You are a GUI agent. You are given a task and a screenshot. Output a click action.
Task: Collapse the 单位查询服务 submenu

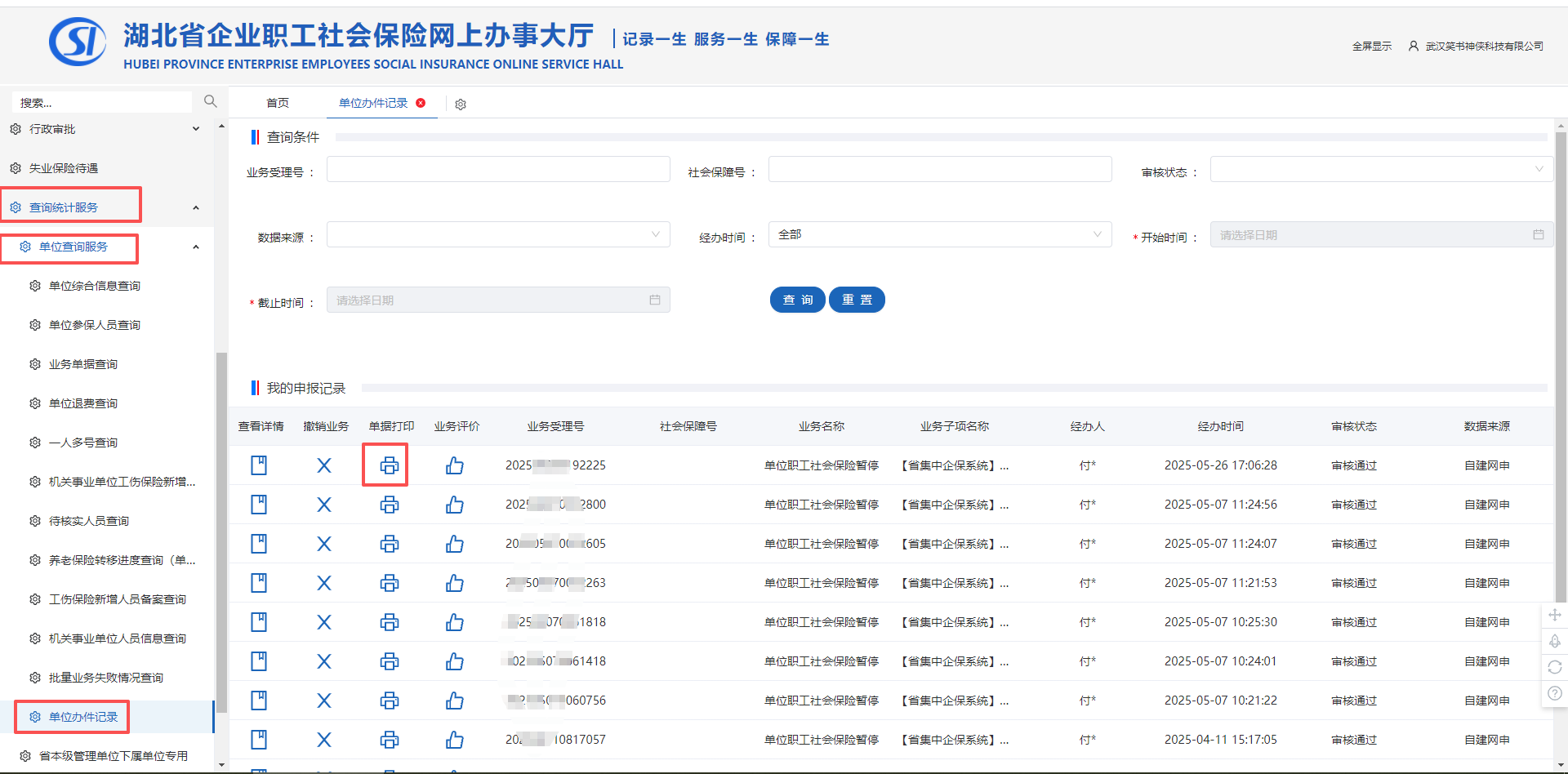click(196, 247)
